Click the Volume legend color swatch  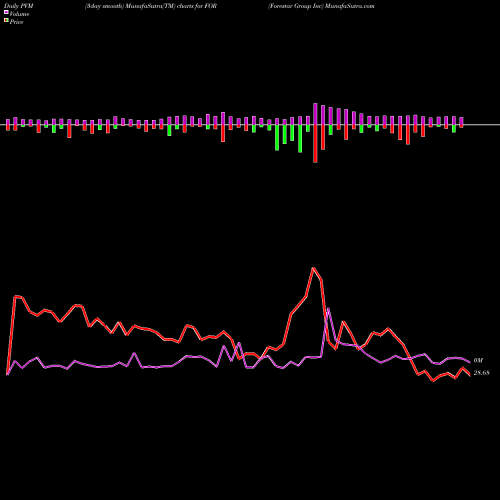tap(6, 13)
